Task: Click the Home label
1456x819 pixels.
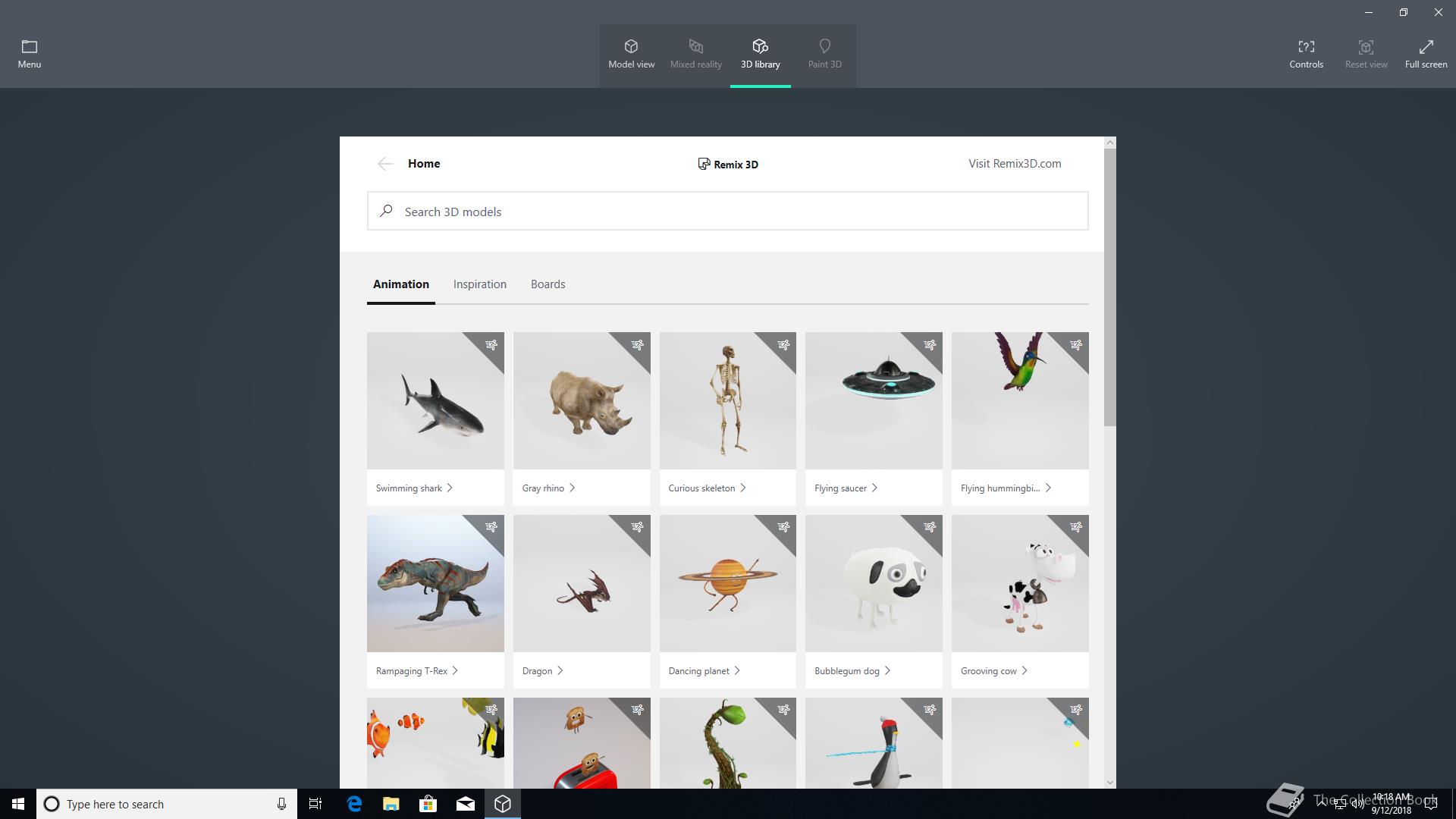Action: [424, 164]
